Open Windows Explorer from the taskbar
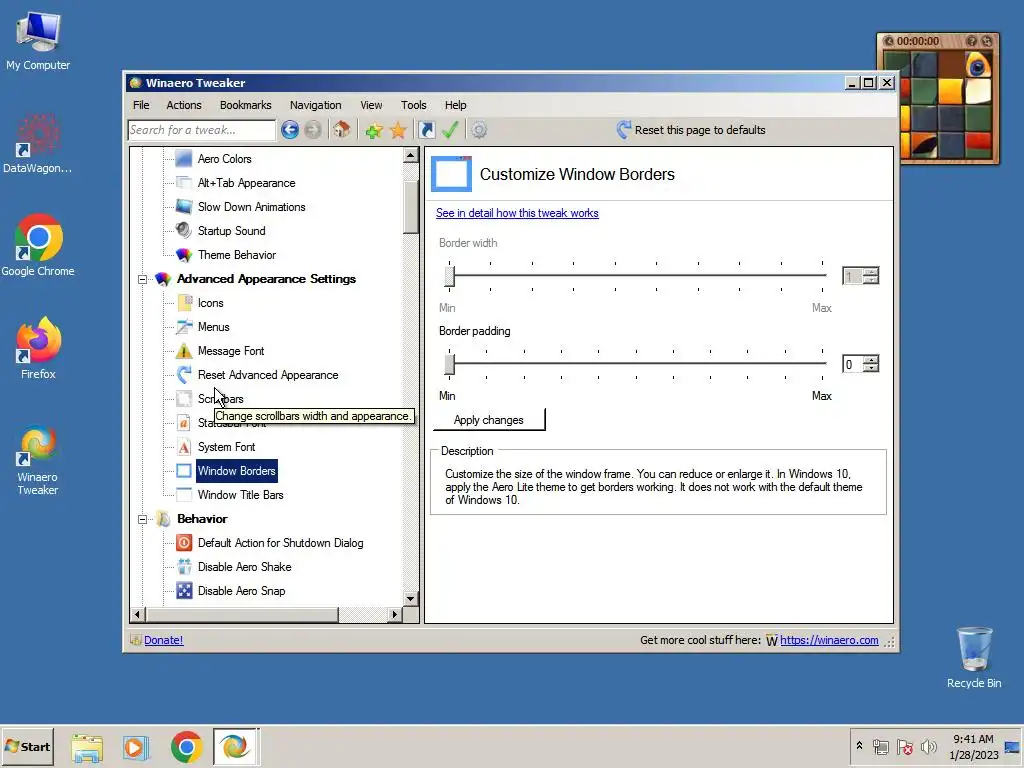This screenshot has height=768, width=1024. tap(87, 747)
